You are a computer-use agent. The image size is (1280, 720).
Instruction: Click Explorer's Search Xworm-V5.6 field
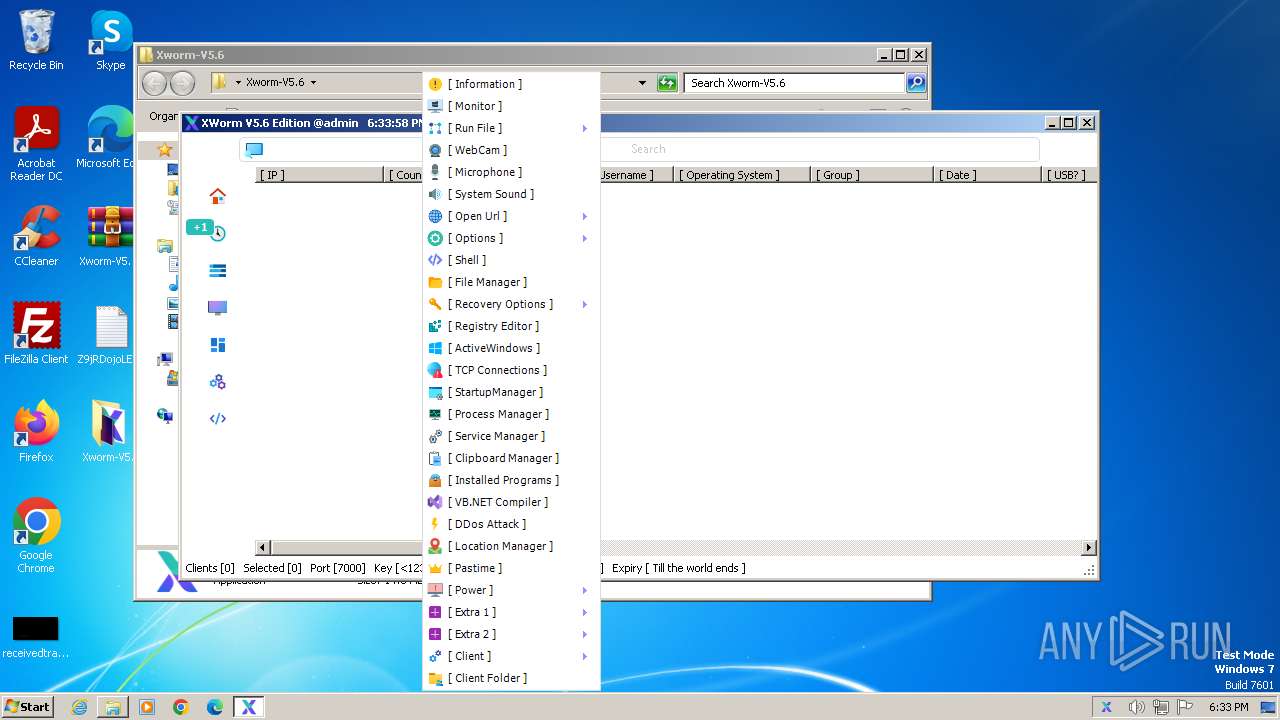[x=795, y=83]
